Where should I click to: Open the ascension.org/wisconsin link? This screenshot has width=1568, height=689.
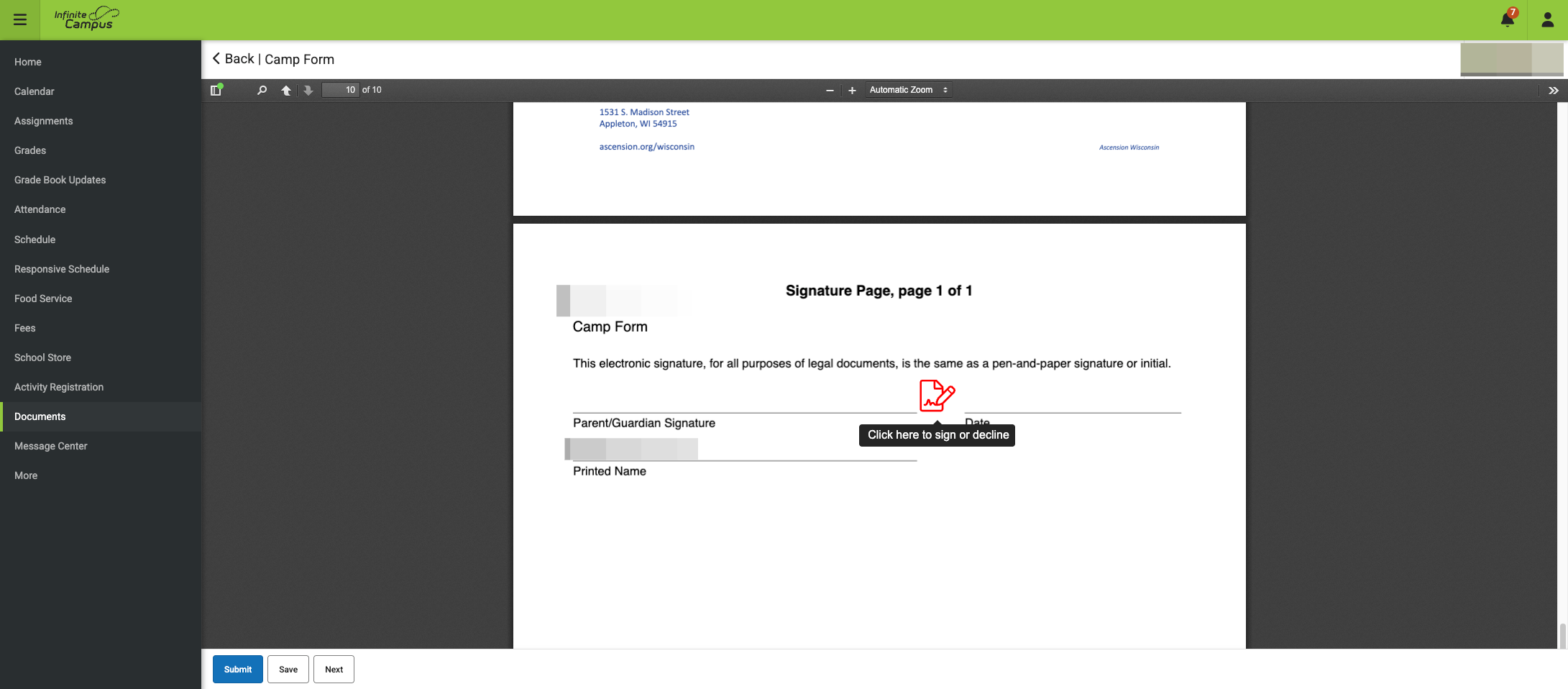click(x=647, y=147)
